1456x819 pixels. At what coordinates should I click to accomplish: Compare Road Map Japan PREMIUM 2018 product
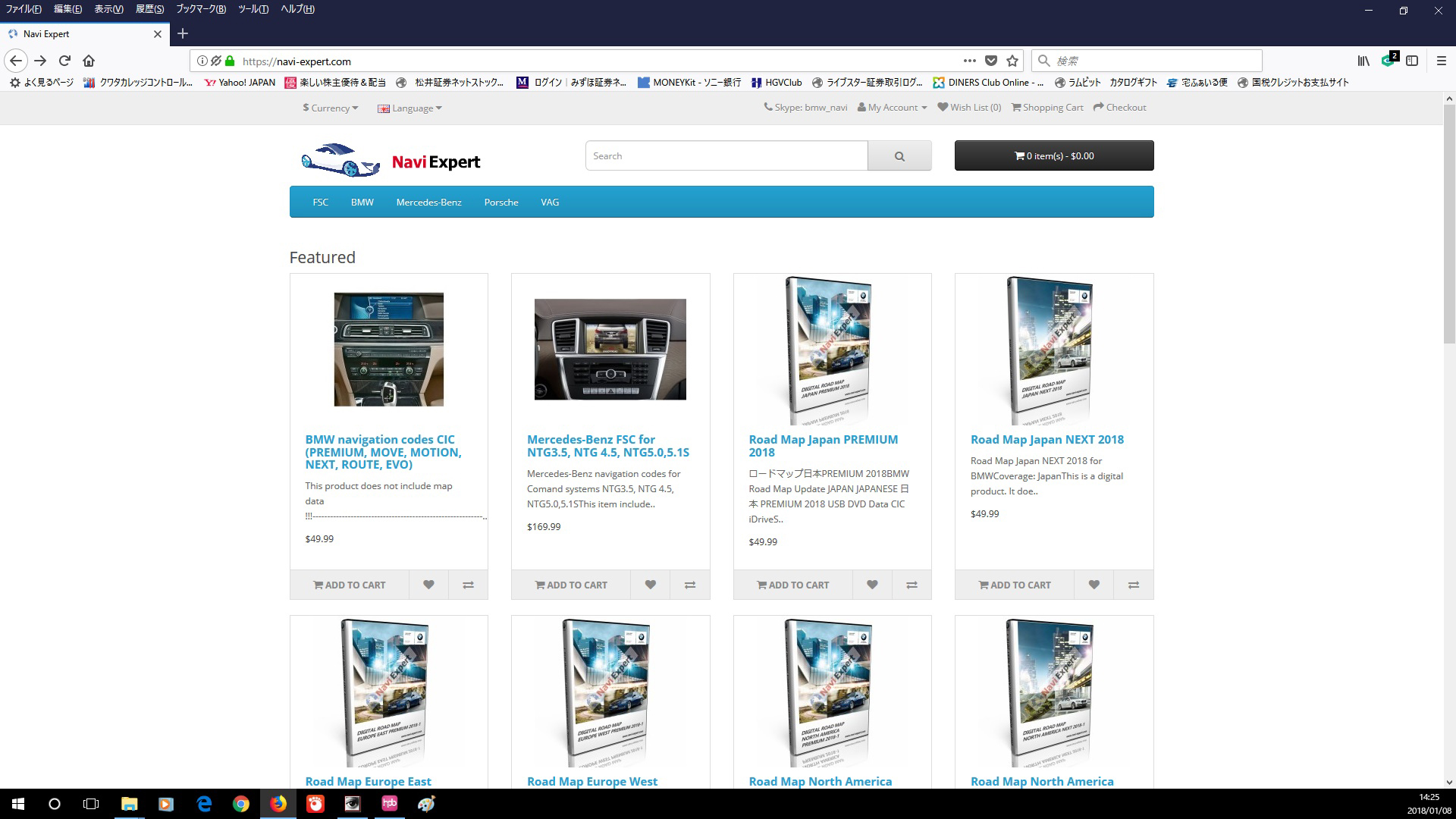click(912, 585)
